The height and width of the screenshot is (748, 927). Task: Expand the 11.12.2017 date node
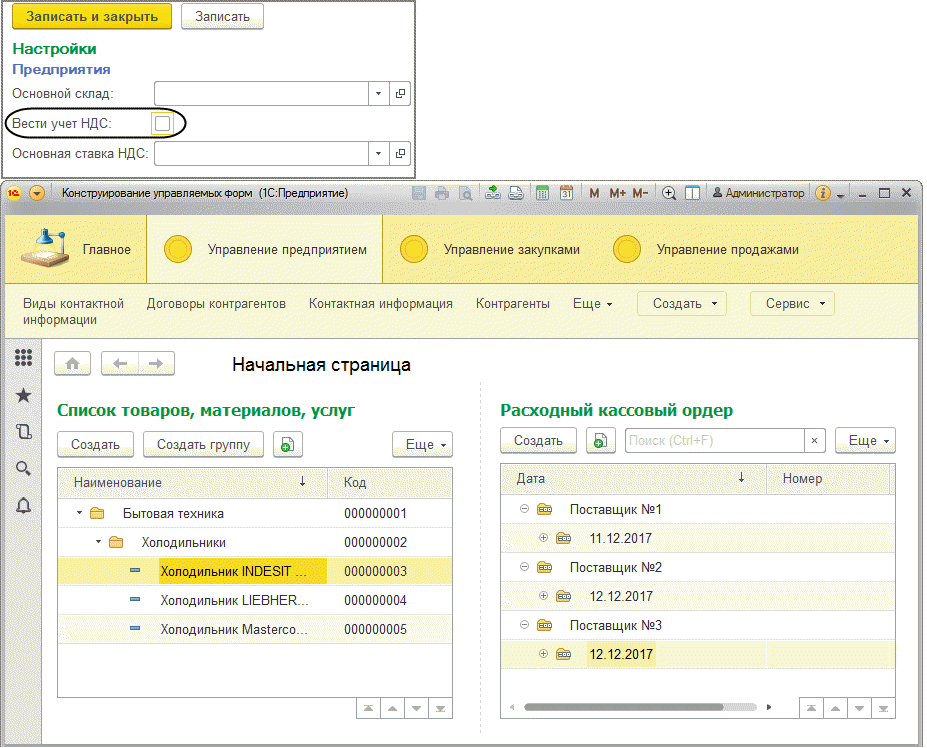click(x=543, y=537)
